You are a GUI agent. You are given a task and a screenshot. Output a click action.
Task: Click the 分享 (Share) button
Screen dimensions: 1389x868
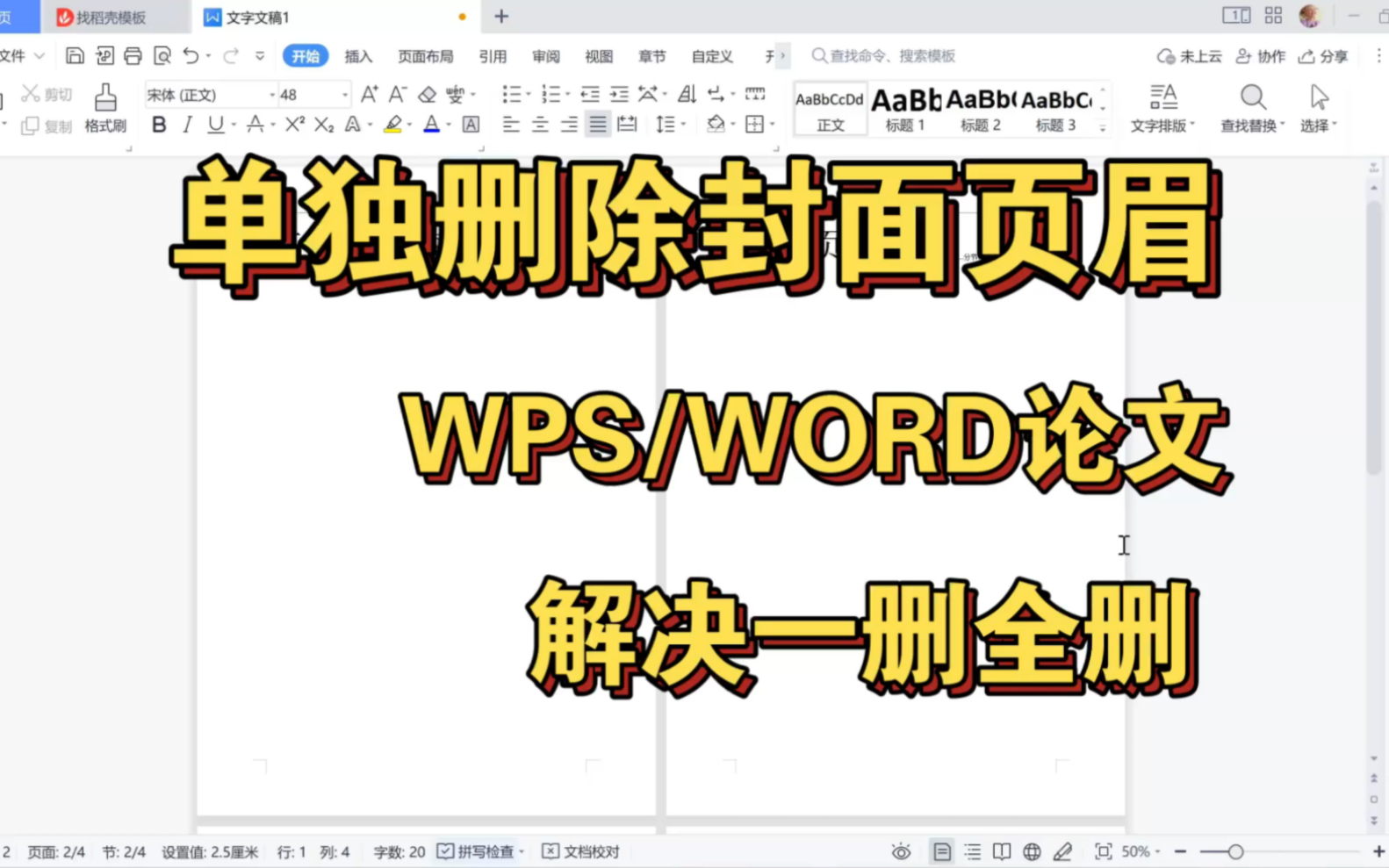point(1324,56)
